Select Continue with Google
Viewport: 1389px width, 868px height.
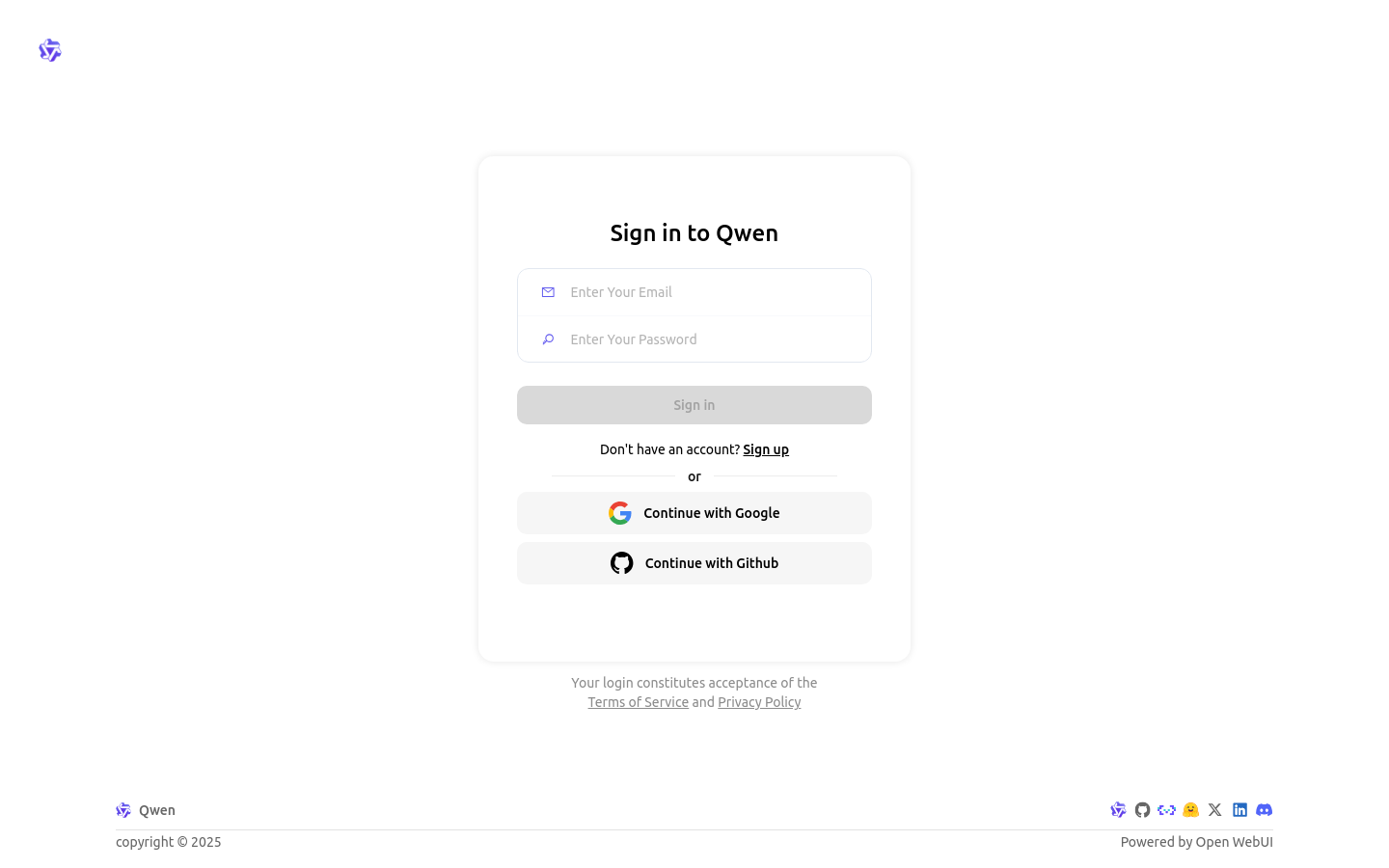coord(694,512)
